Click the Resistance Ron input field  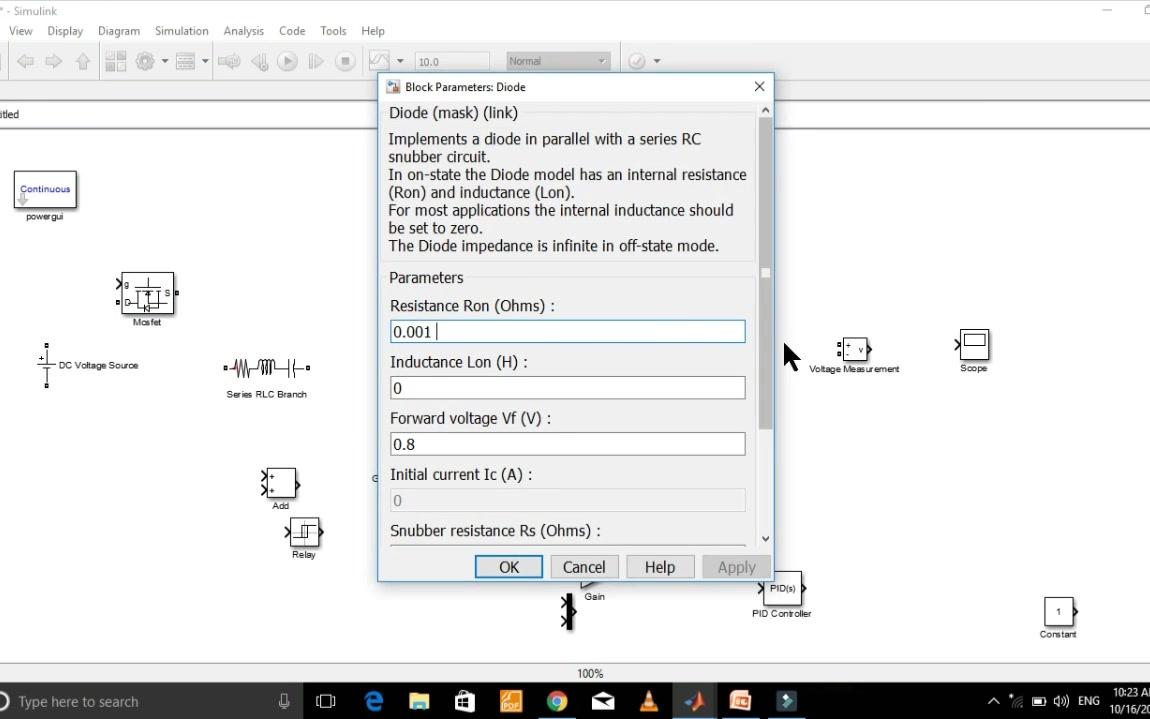pos(567,332)
